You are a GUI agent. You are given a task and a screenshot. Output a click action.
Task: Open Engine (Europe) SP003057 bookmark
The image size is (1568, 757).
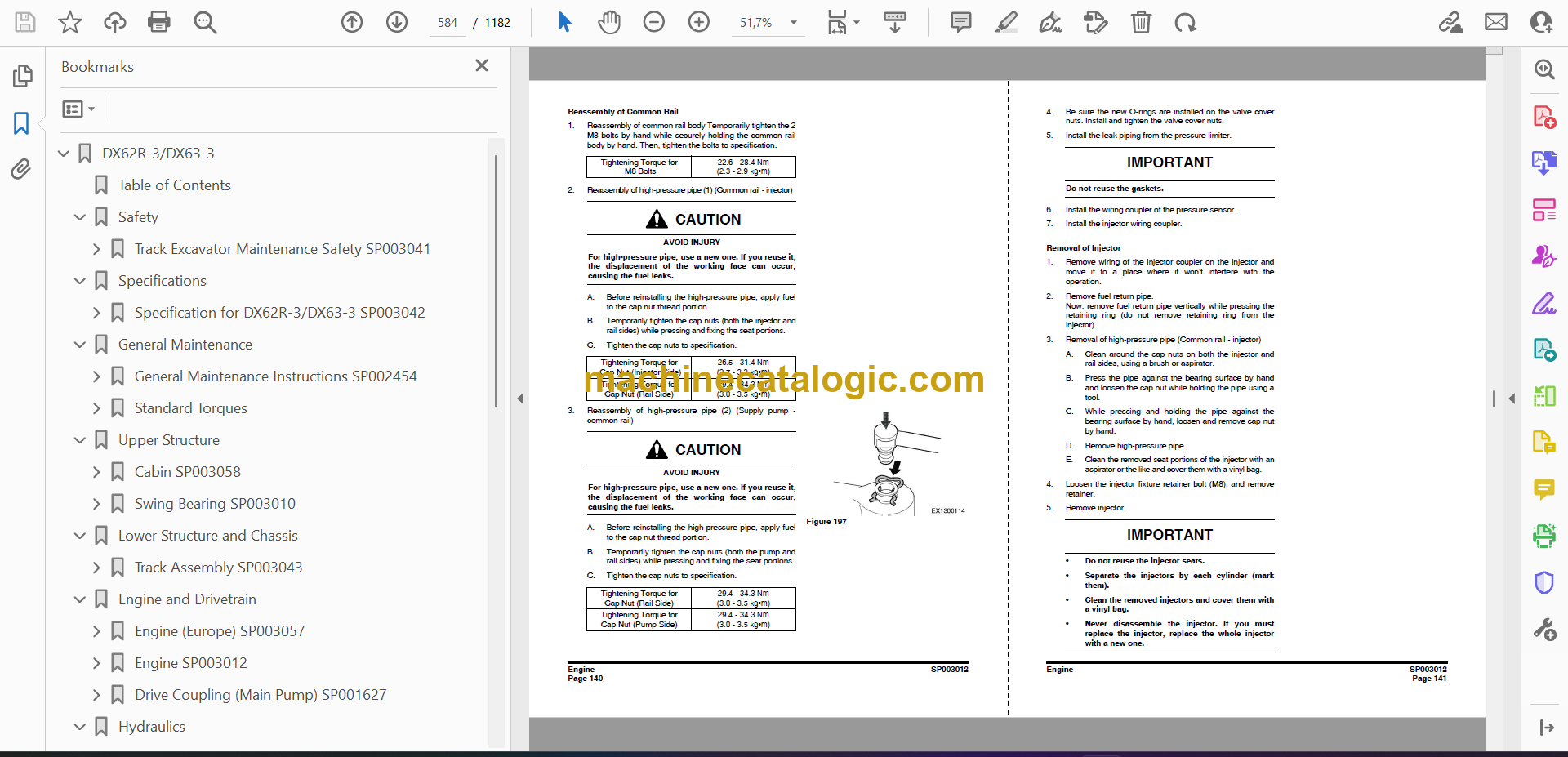(219, 631)
